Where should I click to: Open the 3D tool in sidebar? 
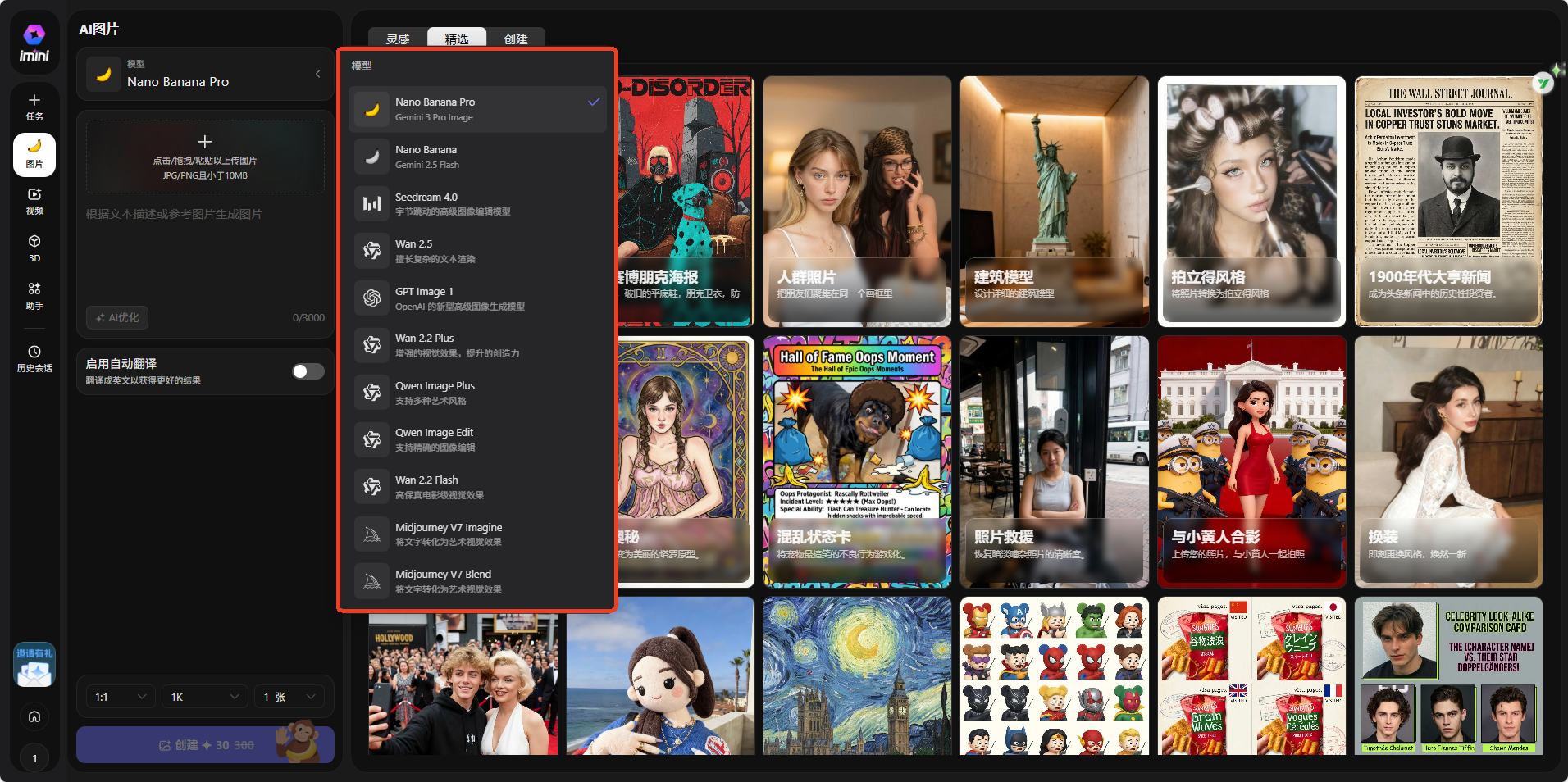34,248
